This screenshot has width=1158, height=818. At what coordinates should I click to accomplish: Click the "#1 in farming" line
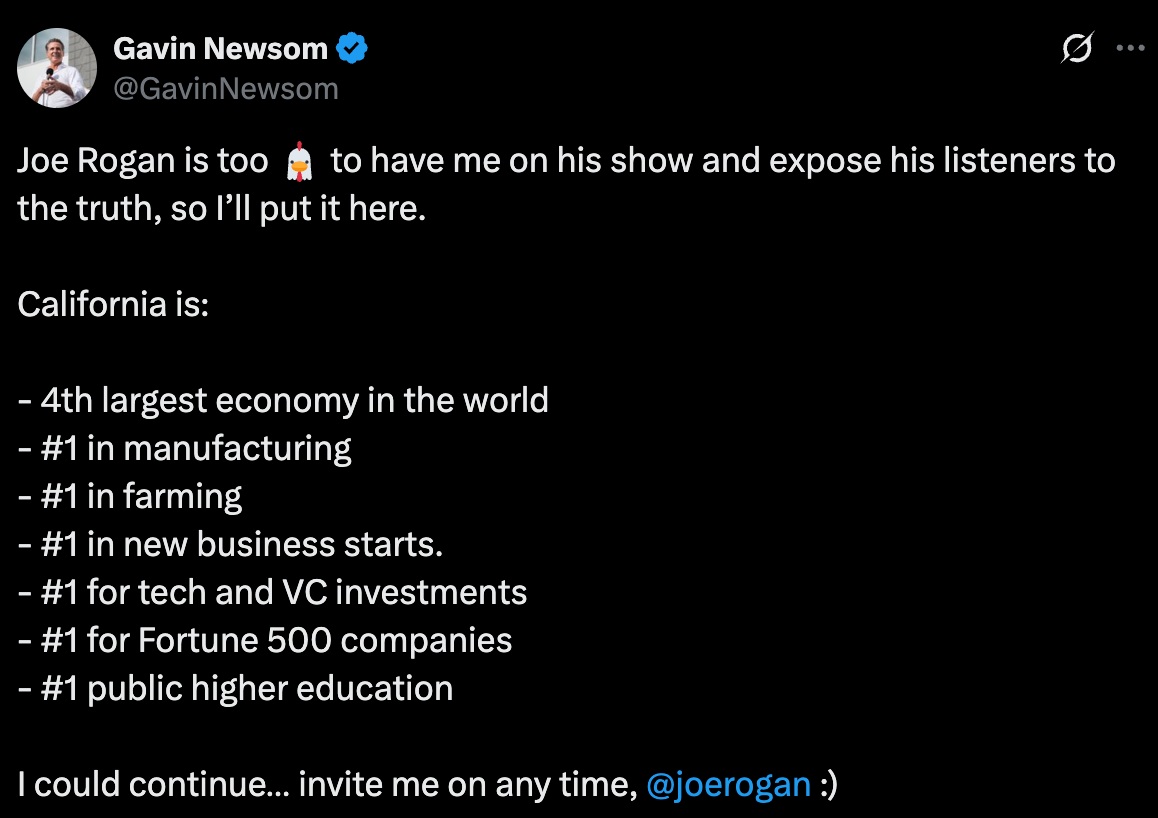pos(141,496)
